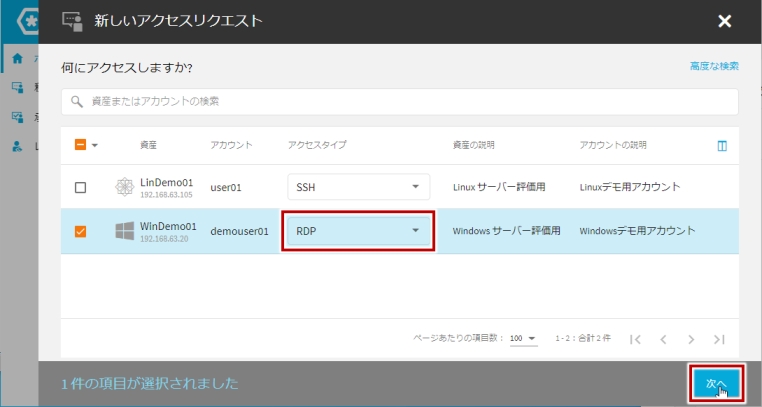Click the column chooser icon in the table header

tap(722, 146)
